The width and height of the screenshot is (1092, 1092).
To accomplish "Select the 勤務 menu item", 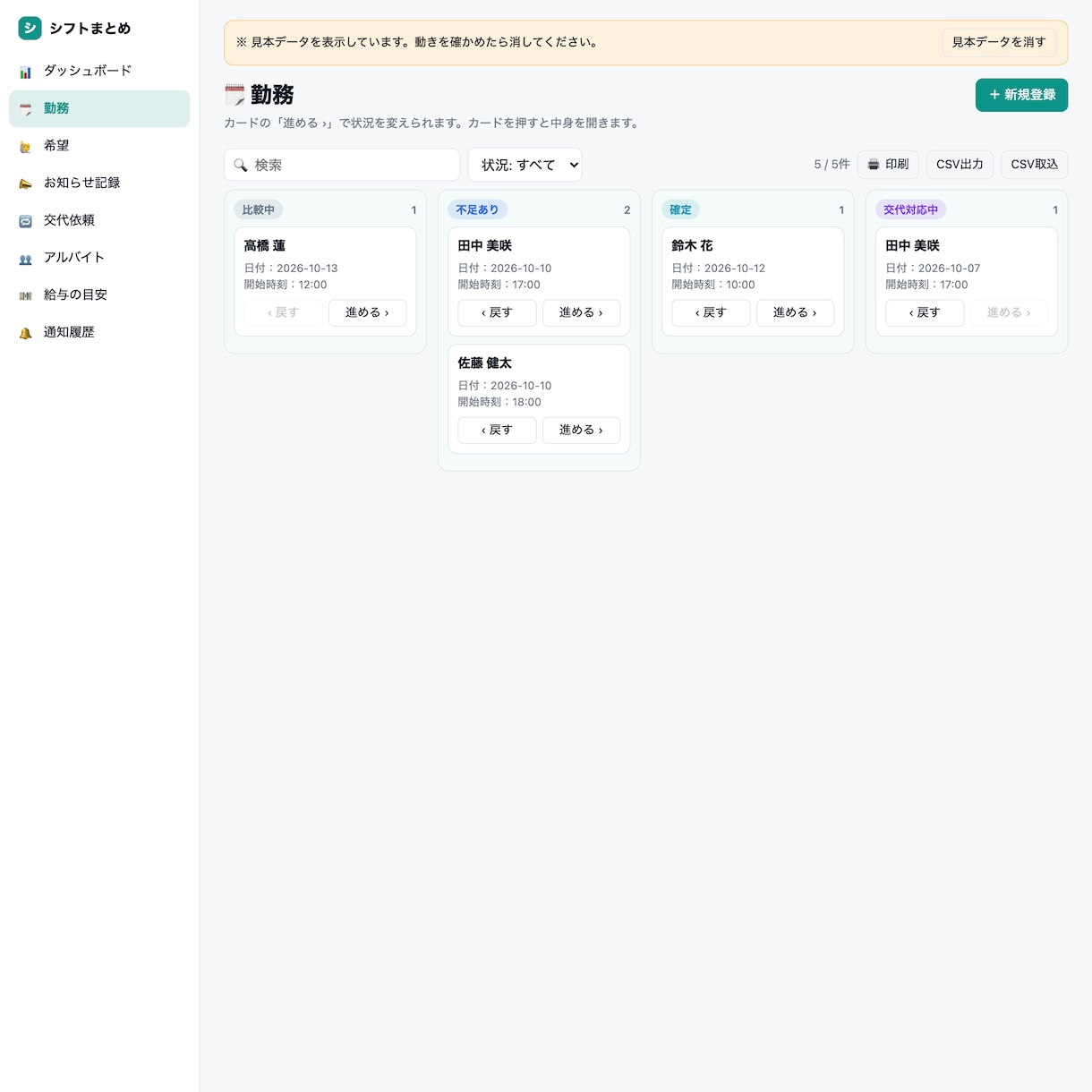I will click(99, 108).
